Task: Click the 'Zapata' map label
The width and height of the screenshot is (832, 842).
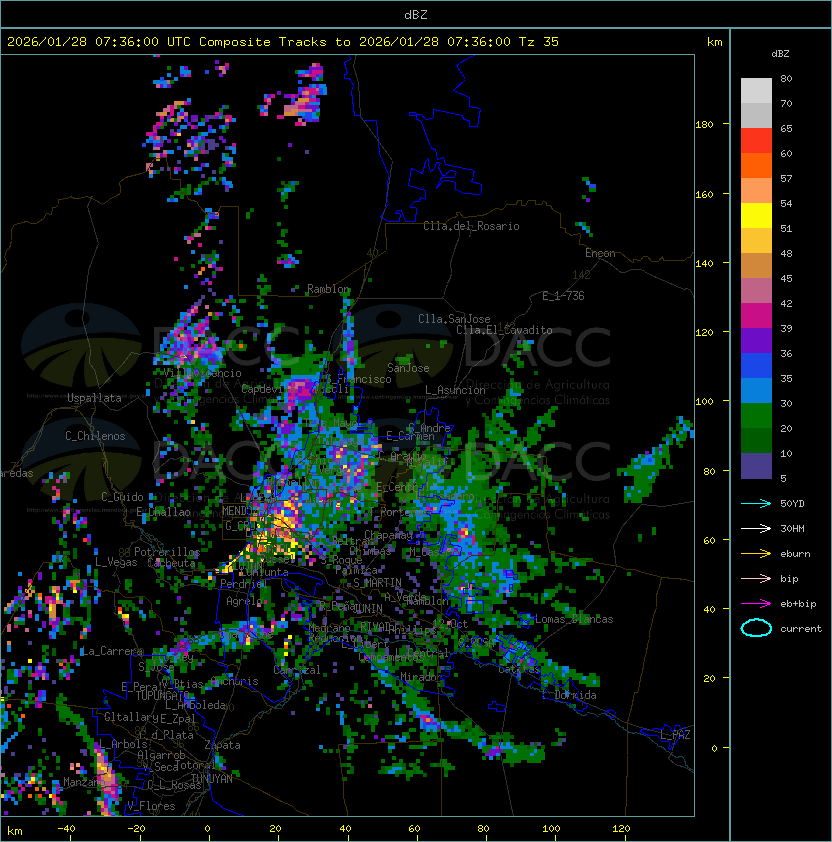Action: [x=222, y=745]
